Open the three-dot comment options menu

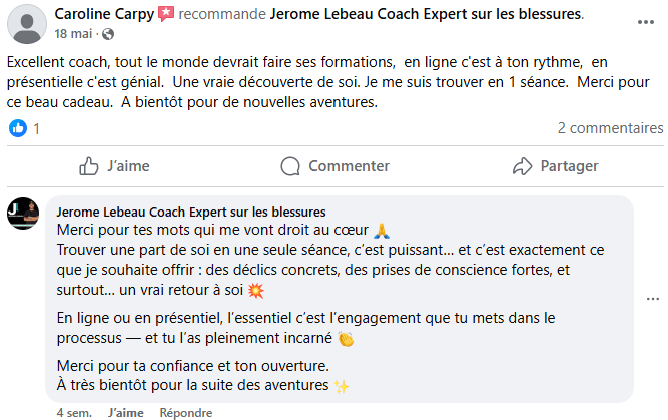(x=653, y=298)
